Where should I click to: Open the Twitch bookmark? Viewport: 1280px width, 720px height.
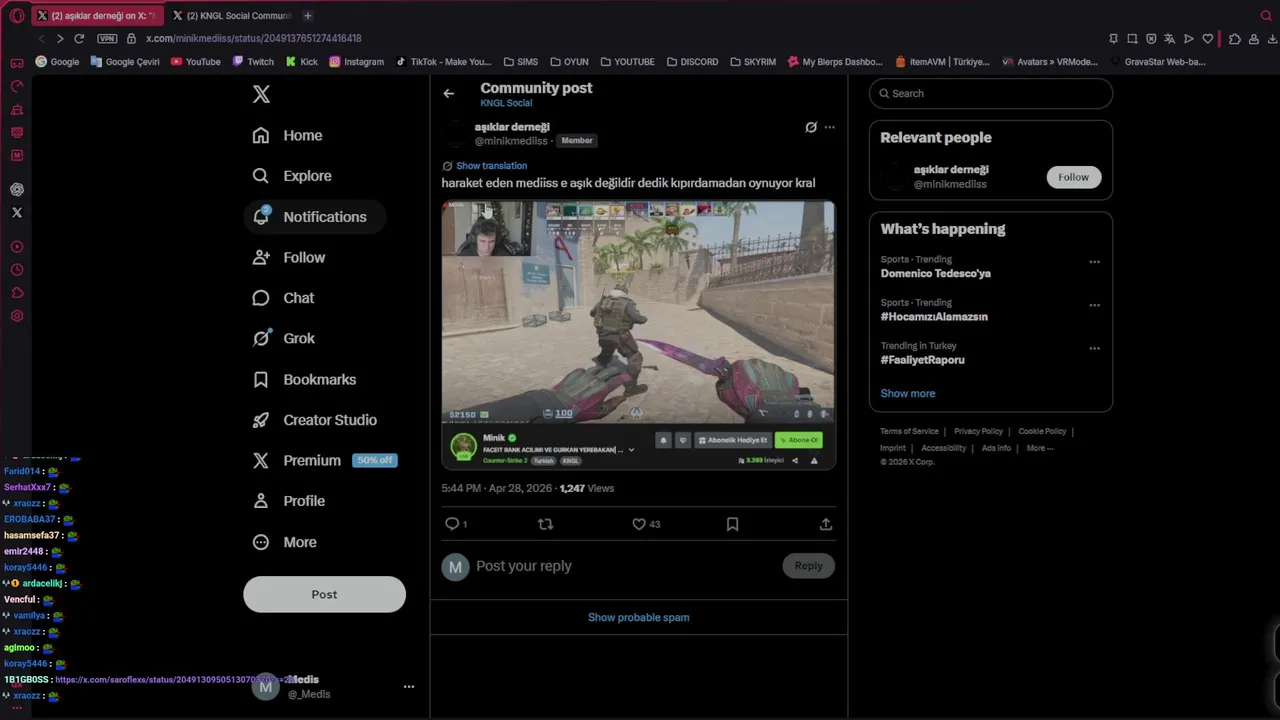click(253, 61)
